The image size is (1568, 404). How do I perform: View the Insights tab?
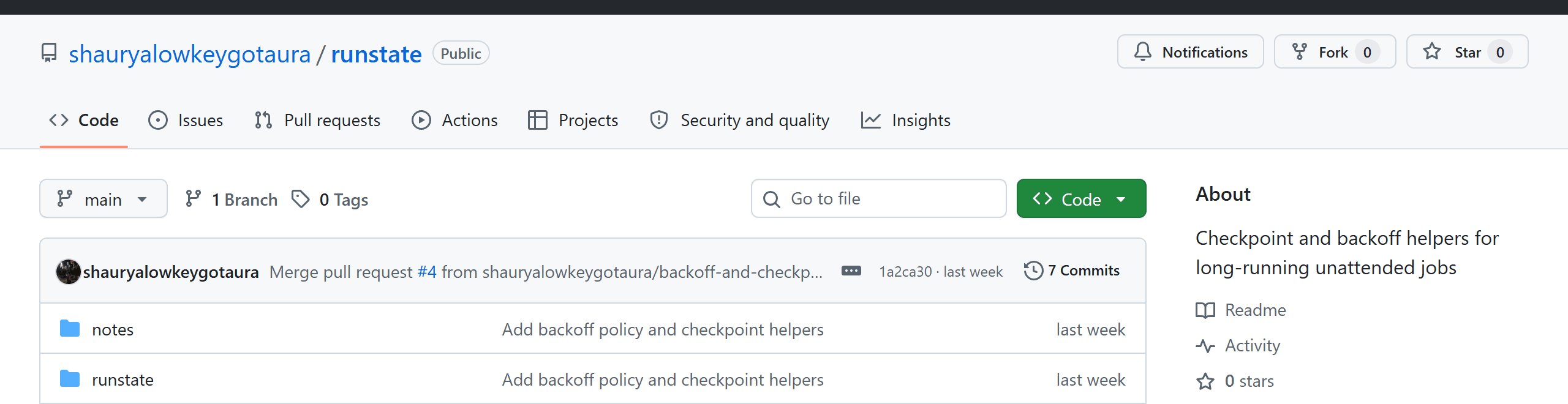tap(906, 120)
